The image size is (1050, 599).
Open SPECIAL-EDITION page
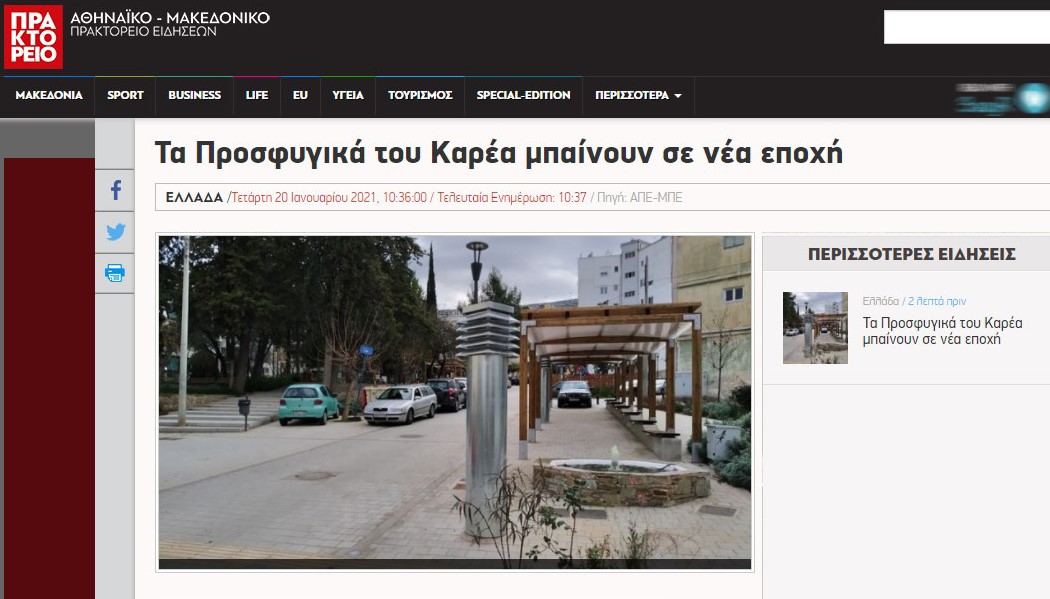pos(523,96)
